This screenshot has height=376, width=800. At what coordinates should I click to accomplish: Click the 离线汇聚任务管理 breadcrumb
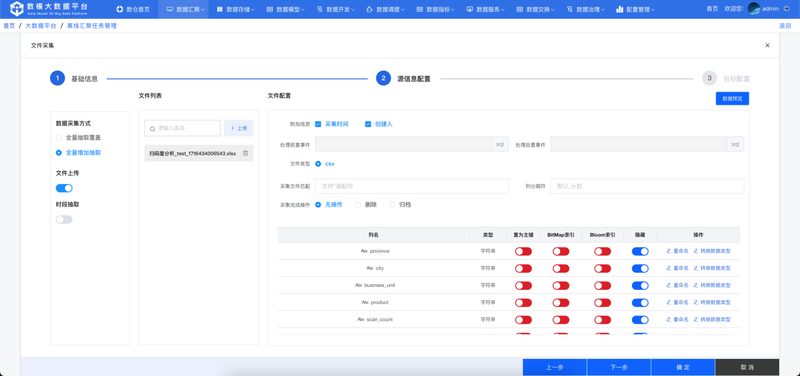coord(92,26)
